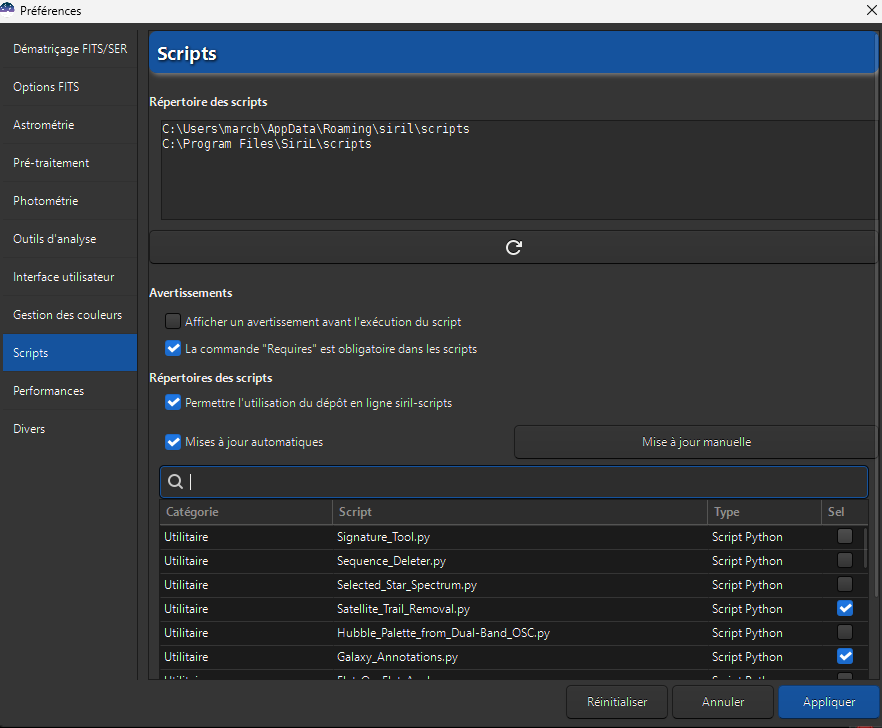Uncheck Mises à jour automatiques
Viewport: 882px width, 728px height.
(x=173, y=442)
